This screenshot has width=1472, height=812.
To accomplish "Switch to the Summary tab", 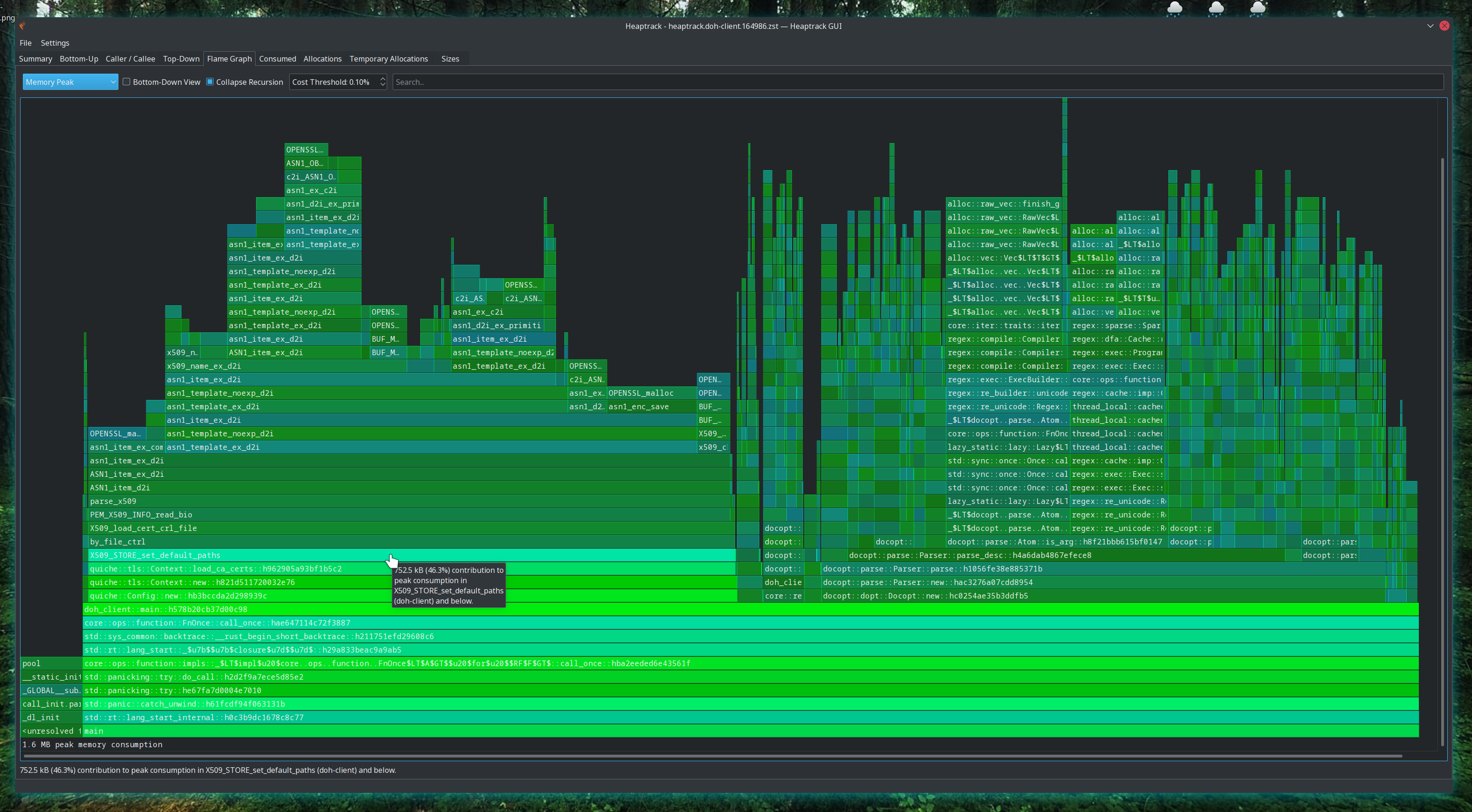I will 35,59.
